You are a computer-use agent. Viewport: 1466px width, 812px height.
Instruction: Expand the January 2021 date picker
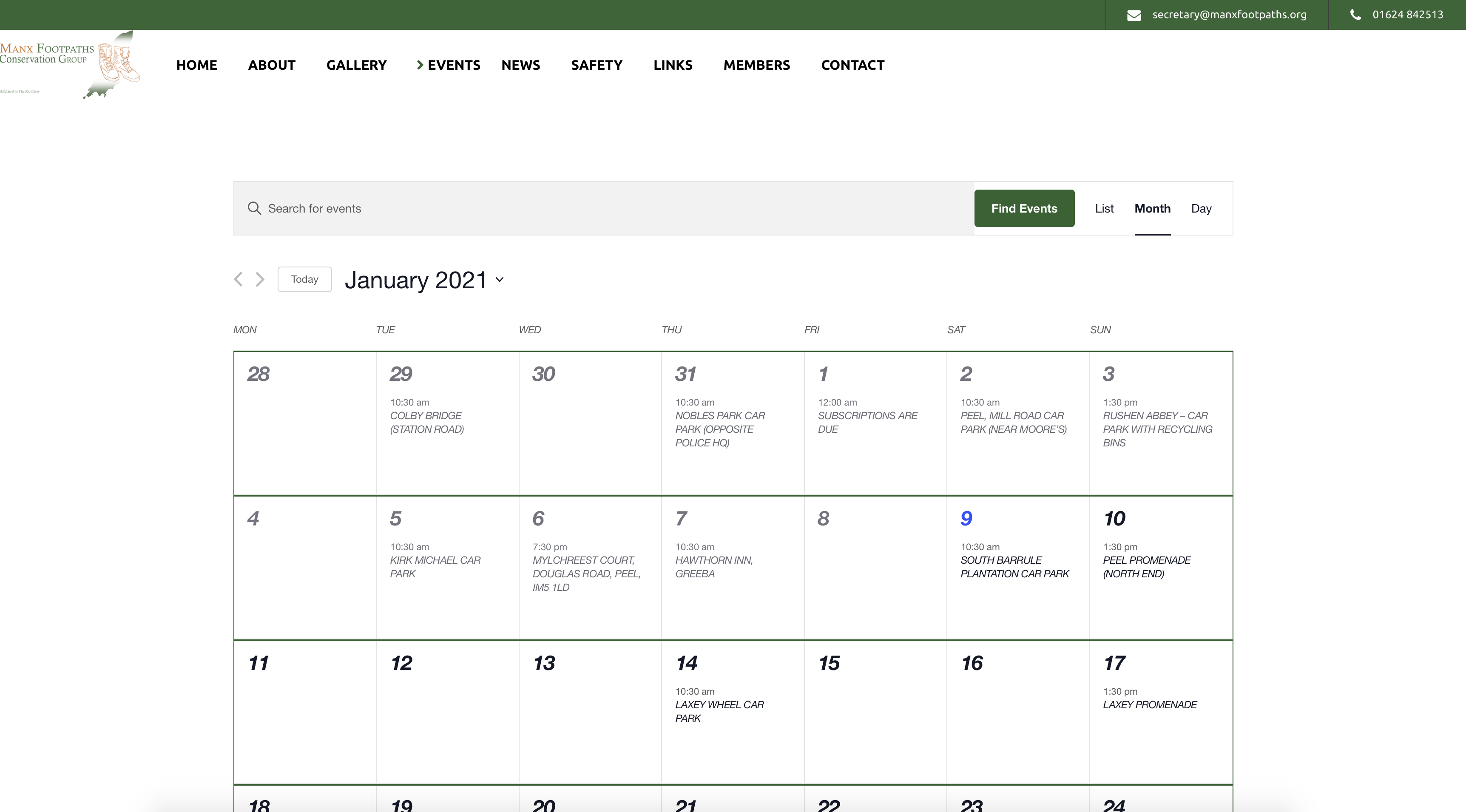pyautogui.click(x=424, y=280)
